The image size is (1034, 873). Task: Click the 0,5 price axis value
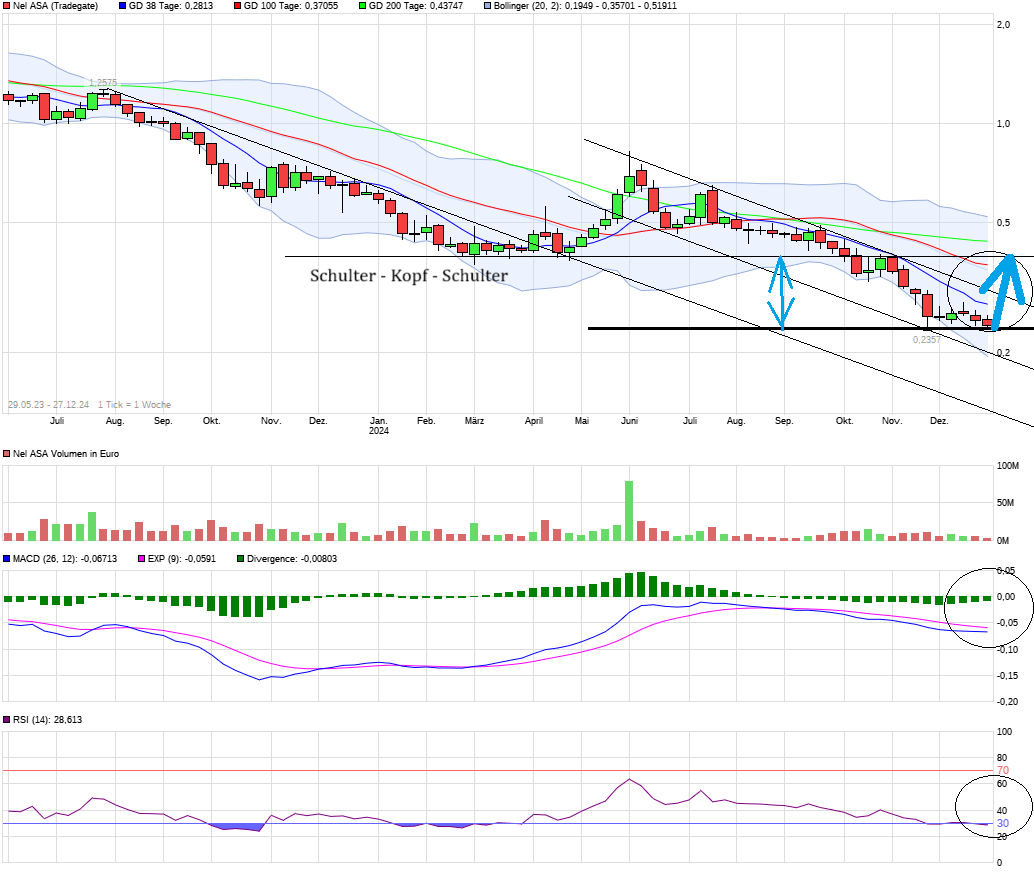click(1003, 222)
